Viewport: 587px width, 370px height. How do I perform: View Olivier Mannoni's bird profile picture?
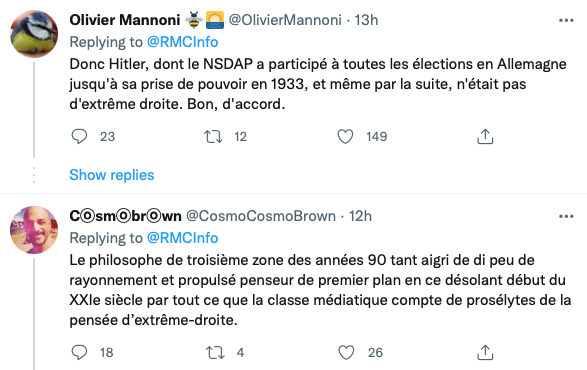coord(34,34)
